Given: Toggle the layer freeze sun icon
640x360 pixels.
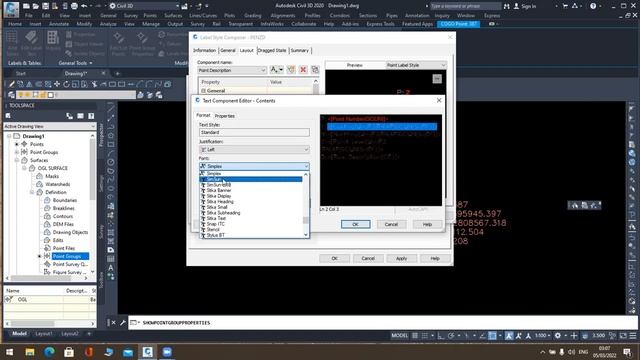Looking at the screenshot, I should 28,95.
